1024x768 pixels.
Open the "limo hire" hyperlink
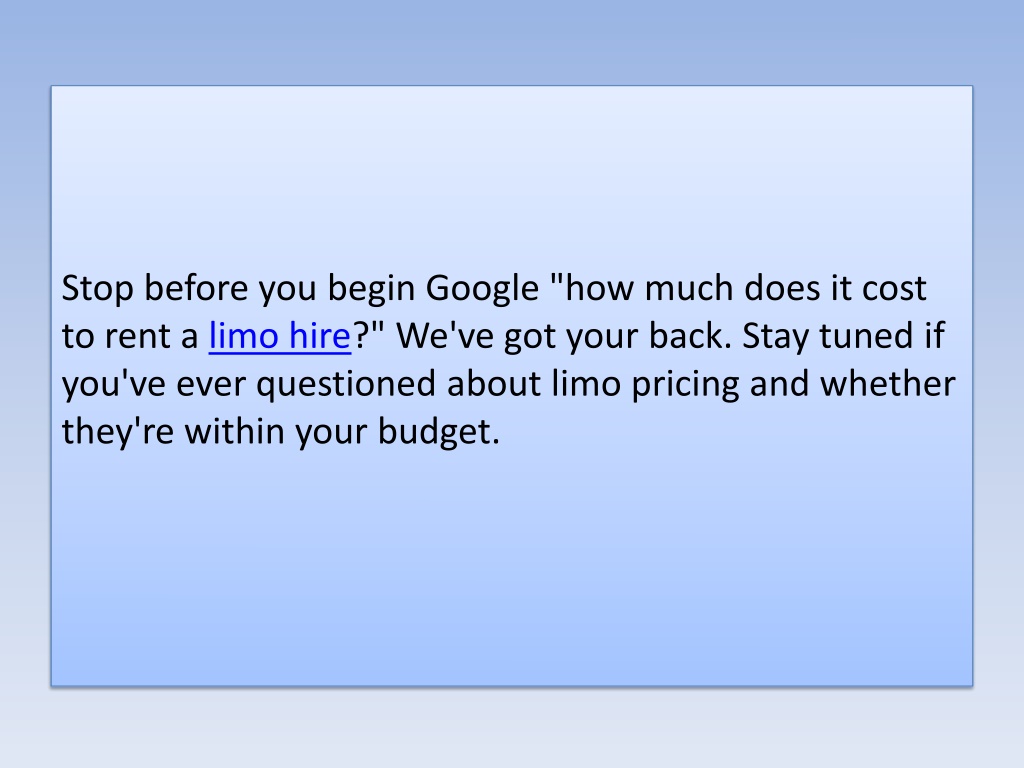pyautogui.click(x=280, y=336)
